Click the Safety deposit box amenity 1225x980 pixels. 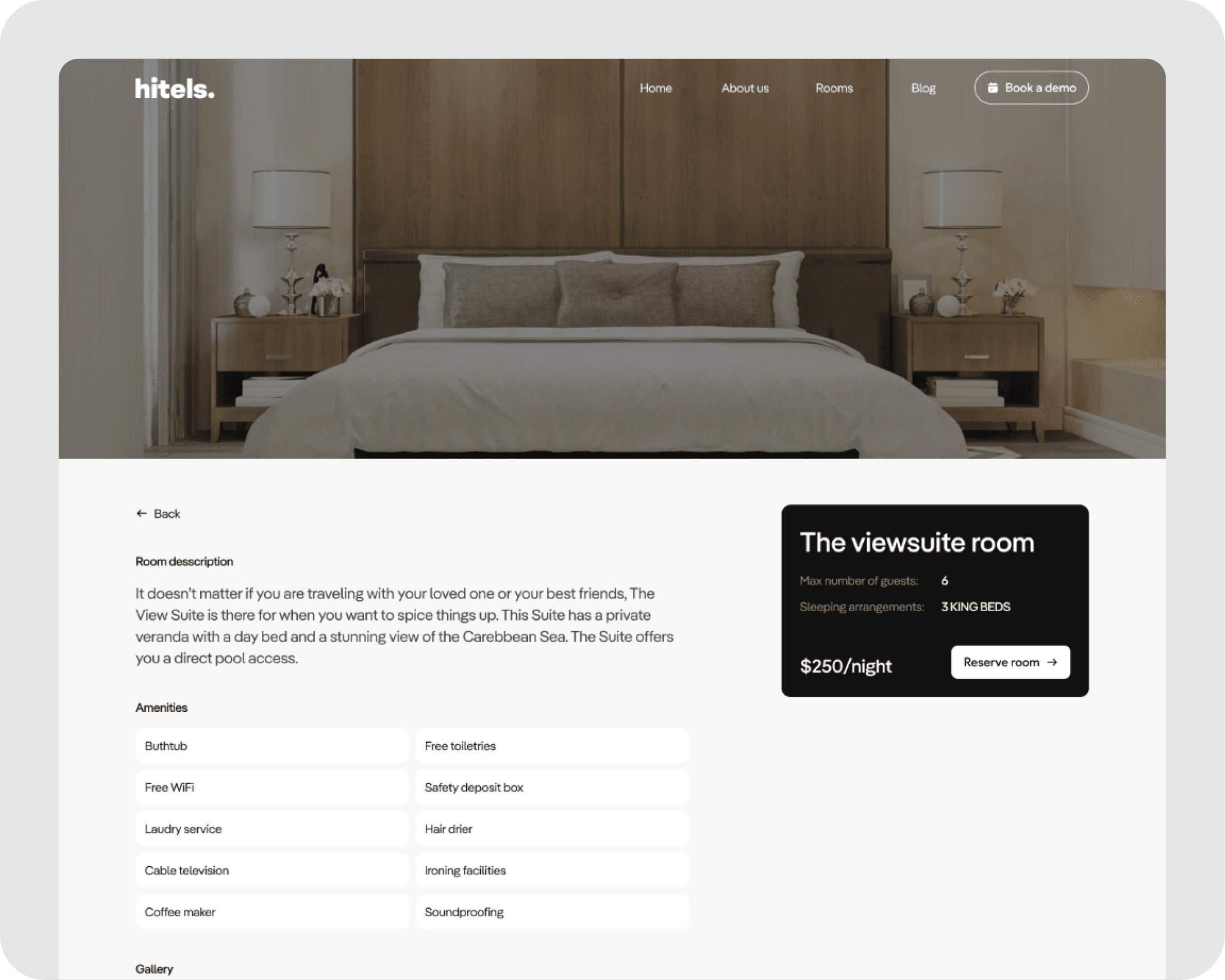coord(552,788)
